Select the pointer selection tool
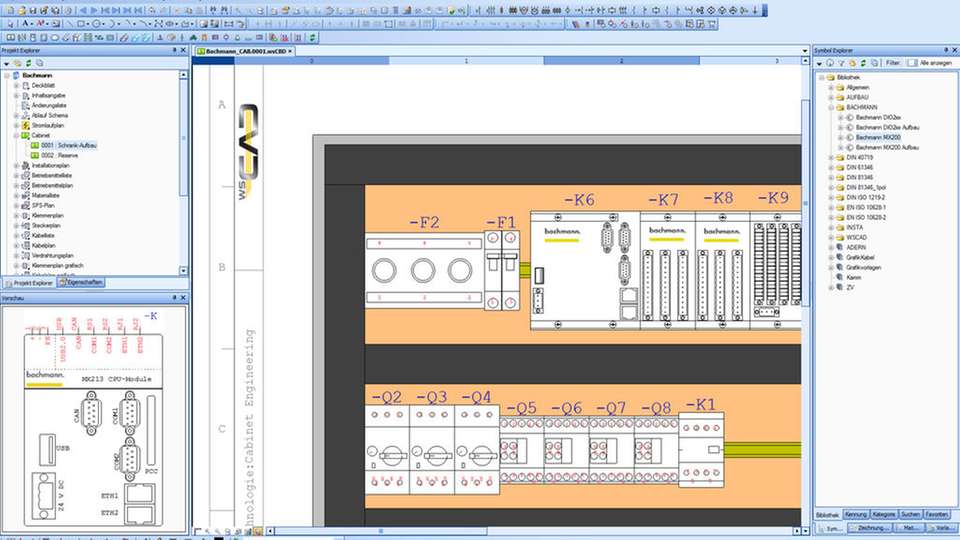This screenshot has height=540, width=960. [x=10, y=24]
